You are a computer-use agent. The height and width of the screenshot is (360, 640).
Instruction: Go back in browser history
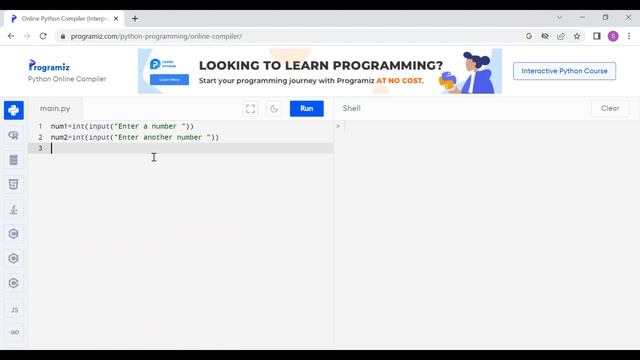point(11,36)
